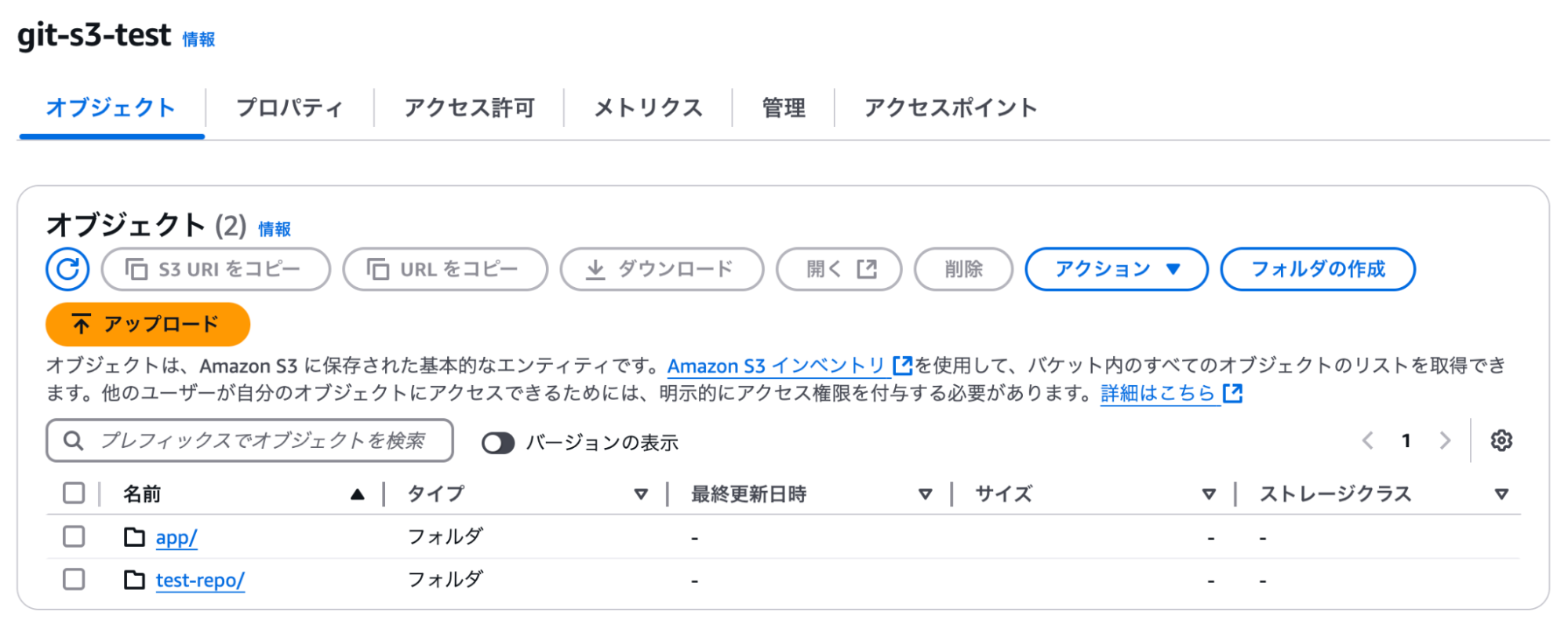Click the test-repo/ folder icon
The height and width of the screenshot is (637, 1568).
(x=135, y=580)
